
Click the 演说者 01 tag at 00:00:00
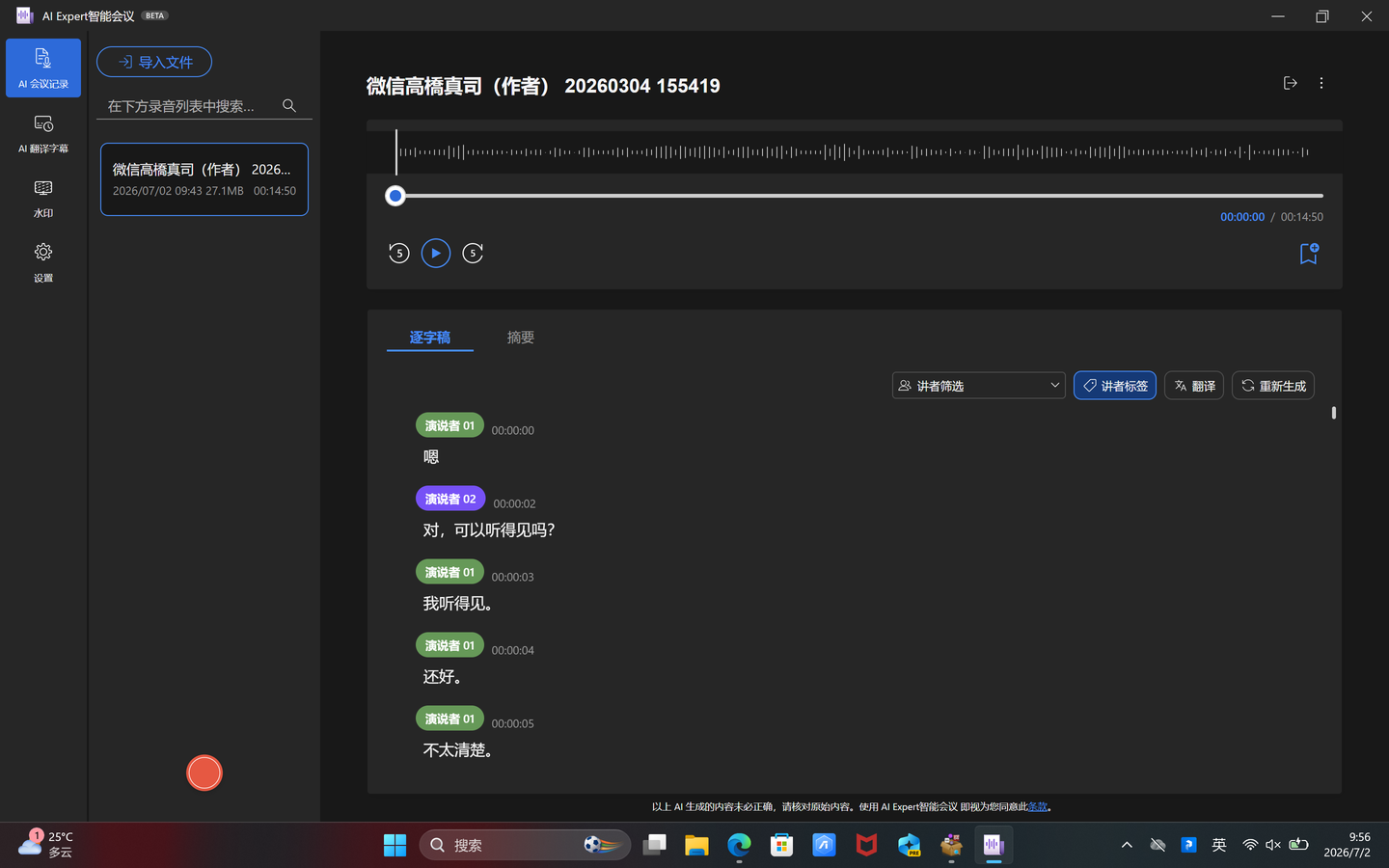point(449,425)
